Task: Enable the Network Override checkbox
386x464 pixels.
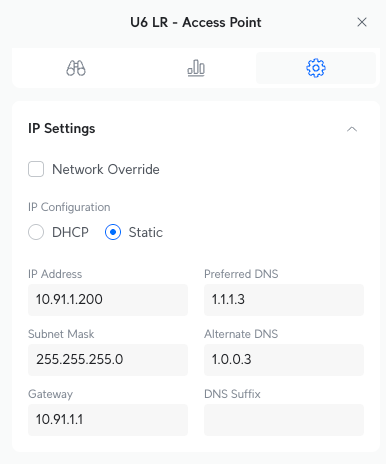Action: pos(36,169)
